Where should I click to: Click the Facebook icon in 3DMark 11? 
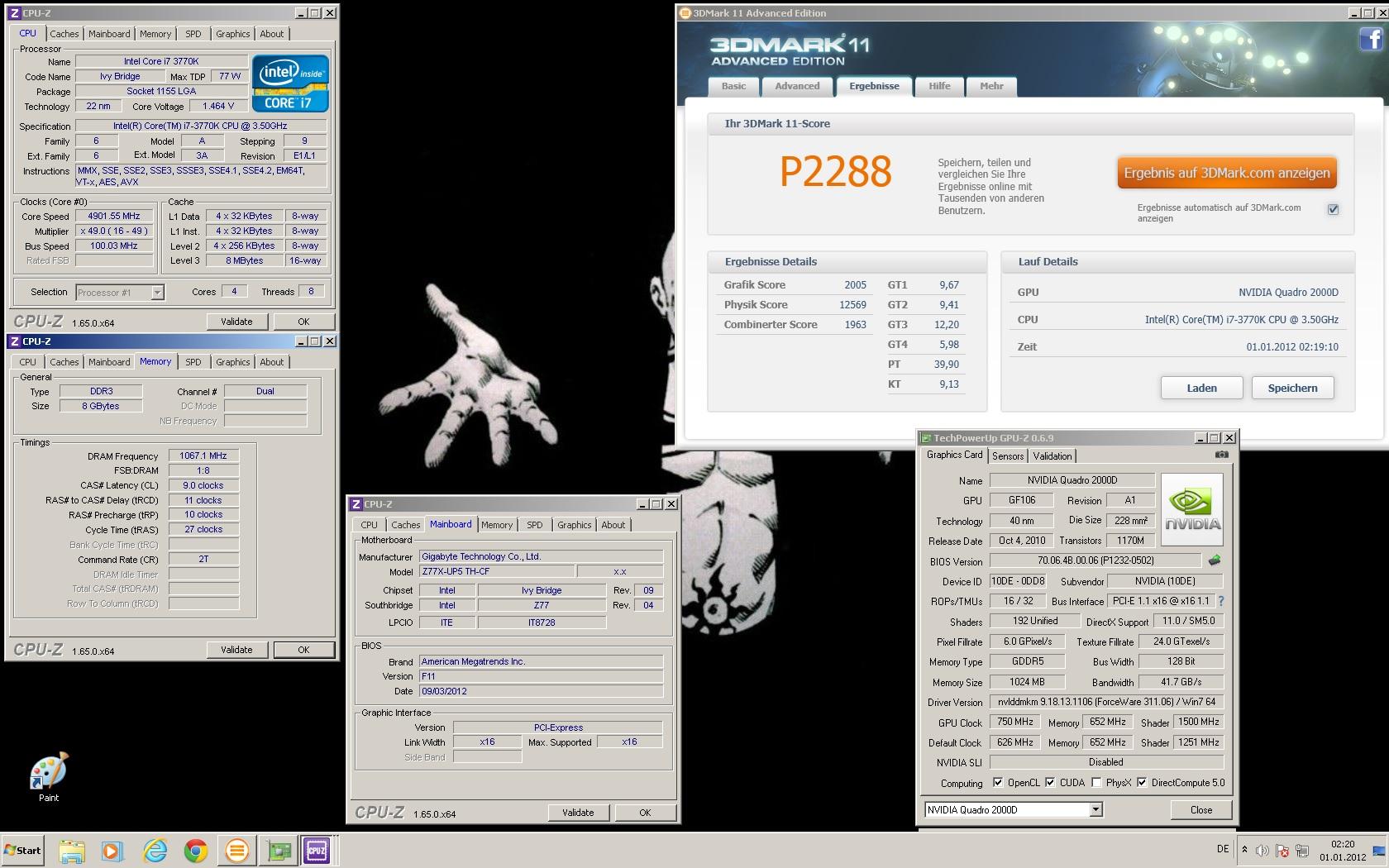(x=1371, y=38)
